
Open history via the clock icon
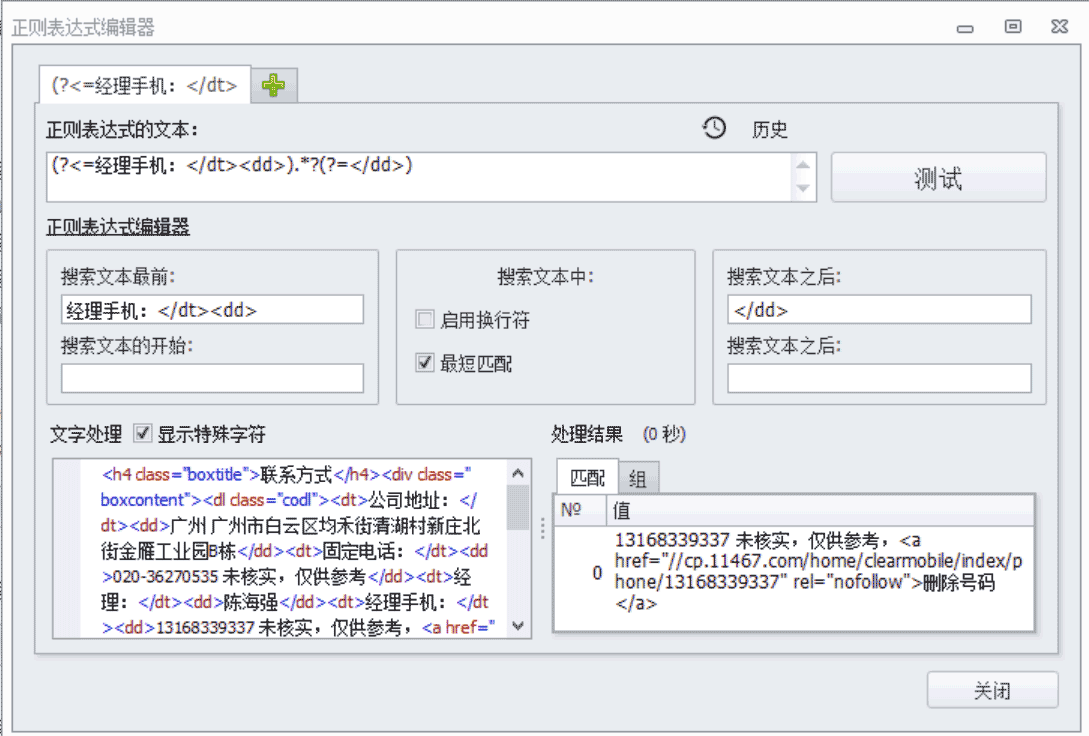[714, 128]
